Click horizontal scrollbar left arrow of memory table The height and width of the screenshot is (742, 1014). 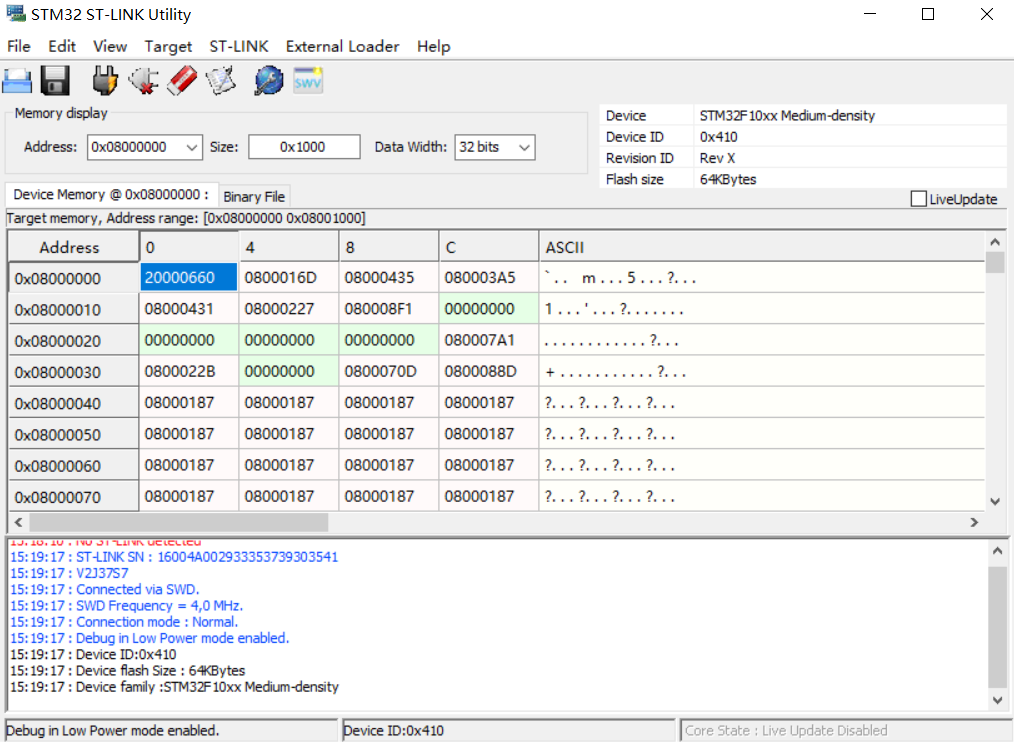(x=19, y=522)
